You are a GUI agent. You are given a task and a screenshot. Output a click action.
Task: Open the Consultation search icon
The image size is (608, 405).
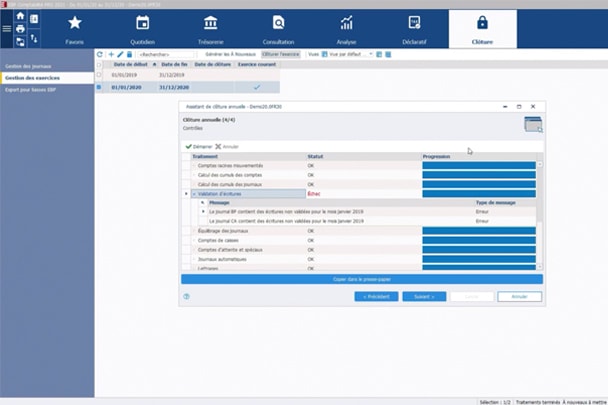278,28
